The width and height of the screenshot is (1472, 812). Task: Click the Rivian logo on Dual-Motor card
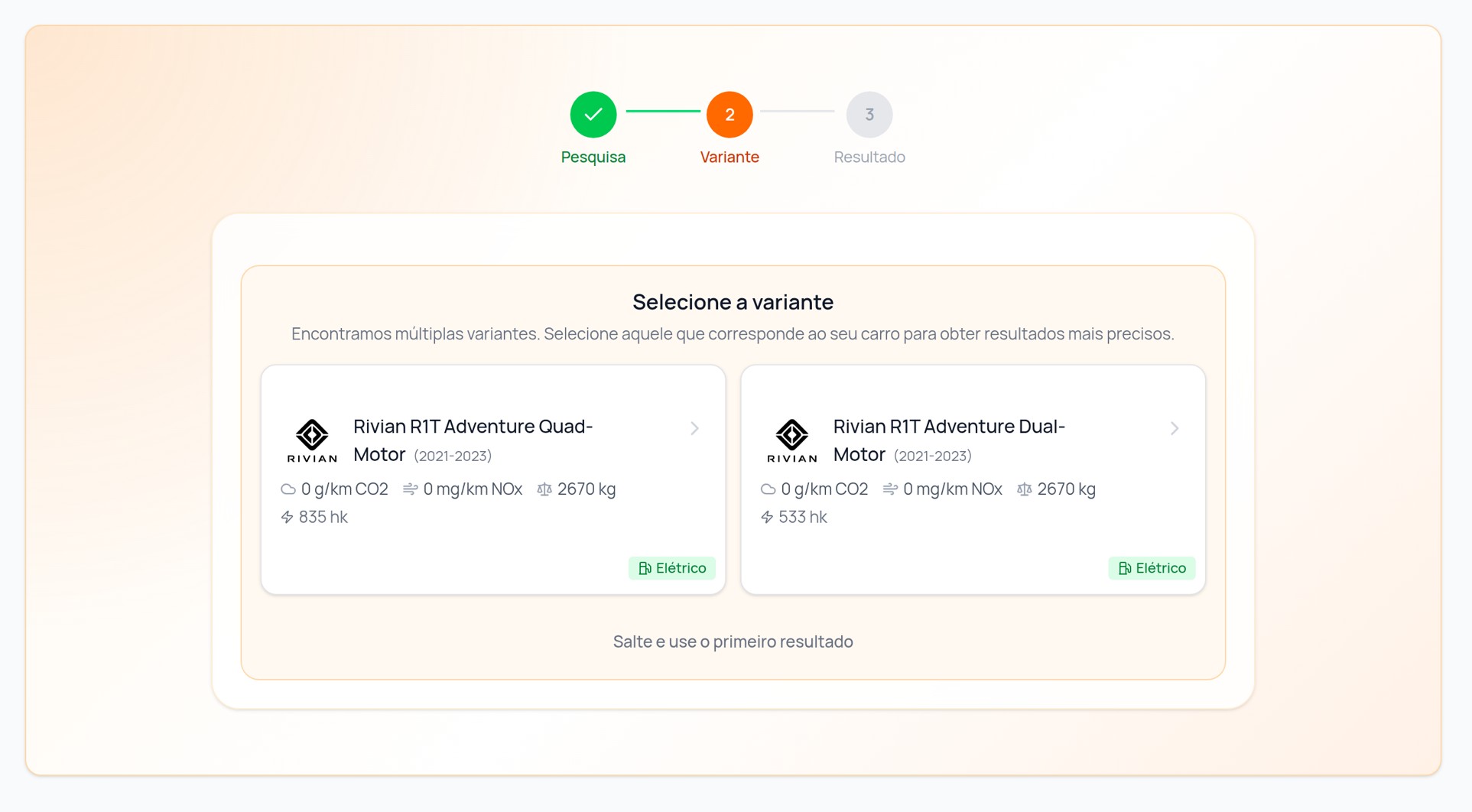[x=792, y=440]
